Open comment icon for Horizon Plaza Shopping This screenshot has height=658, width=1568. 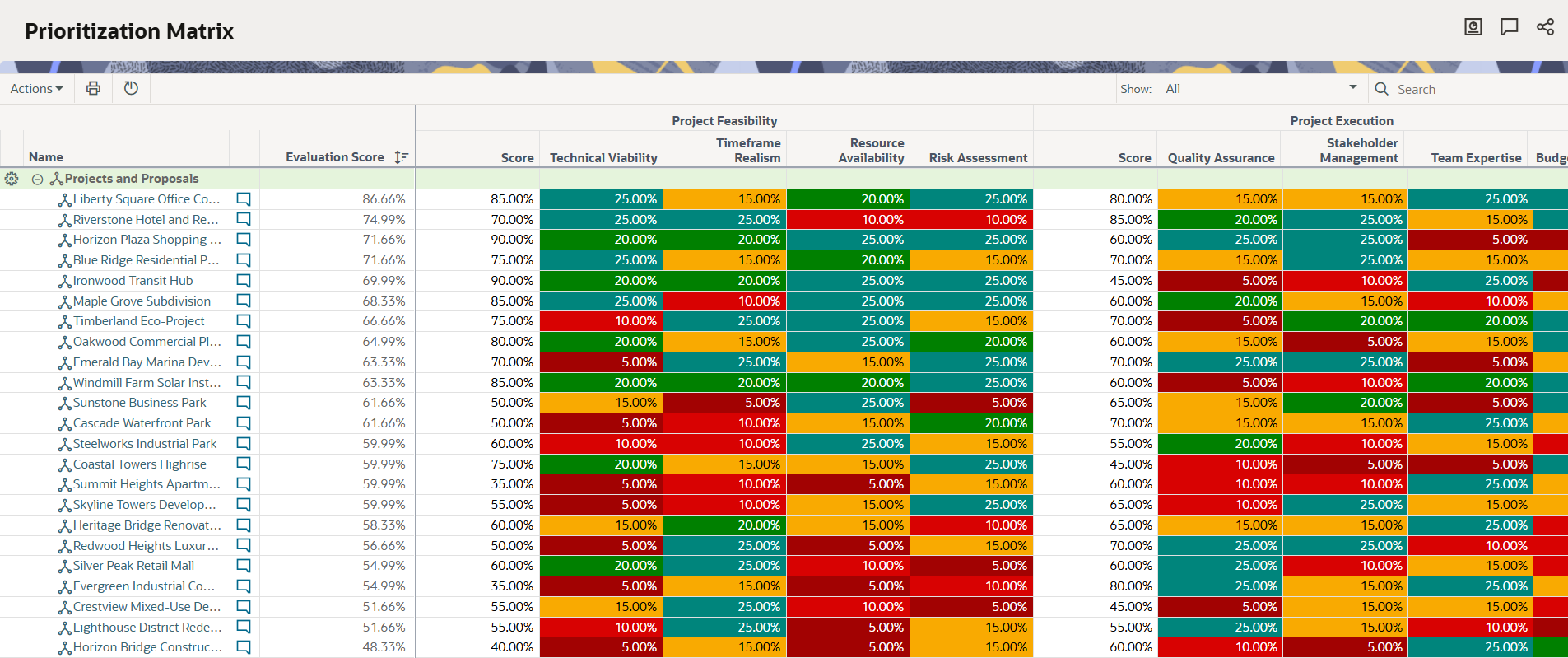pyautogui.click(x=244, y=240)
